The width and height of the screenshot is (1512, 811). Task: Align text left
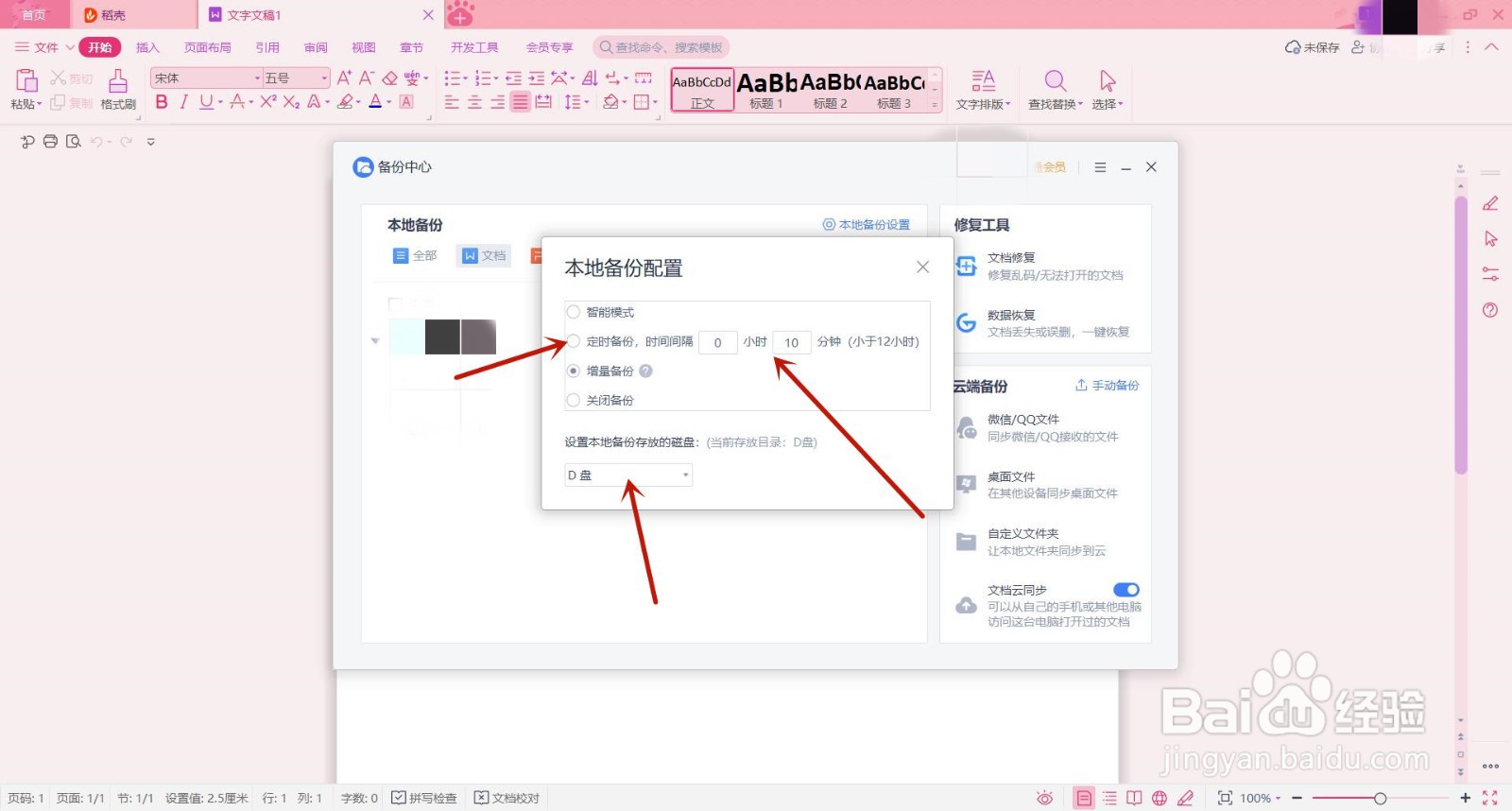coord(452,102)
